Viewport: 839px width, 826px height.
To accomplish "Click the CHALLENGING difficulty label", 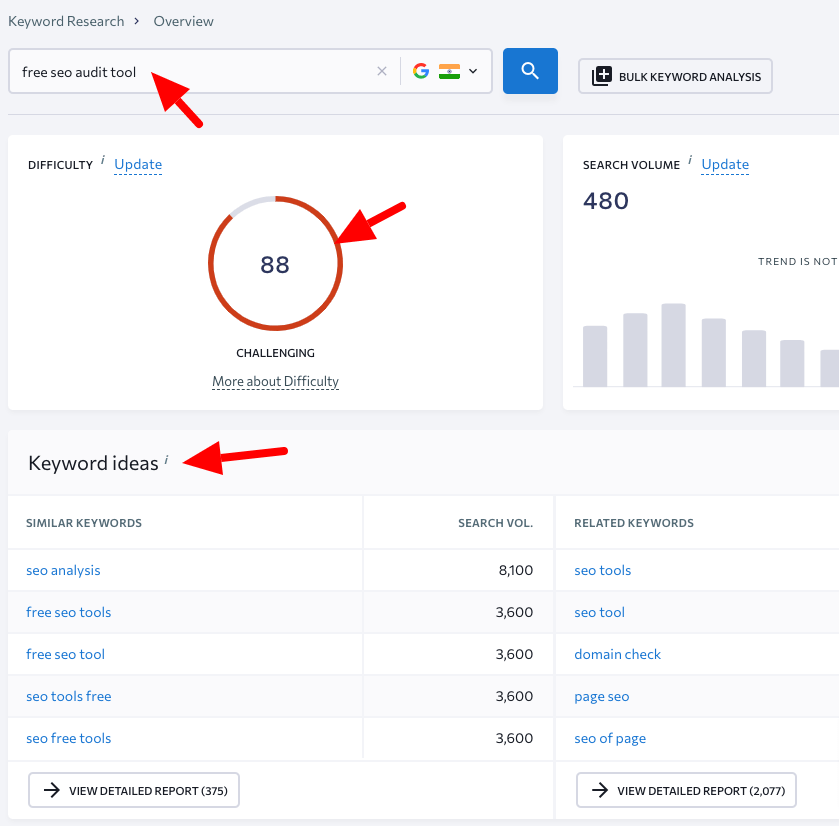I will pyautogui.click(x=275, y=353).
